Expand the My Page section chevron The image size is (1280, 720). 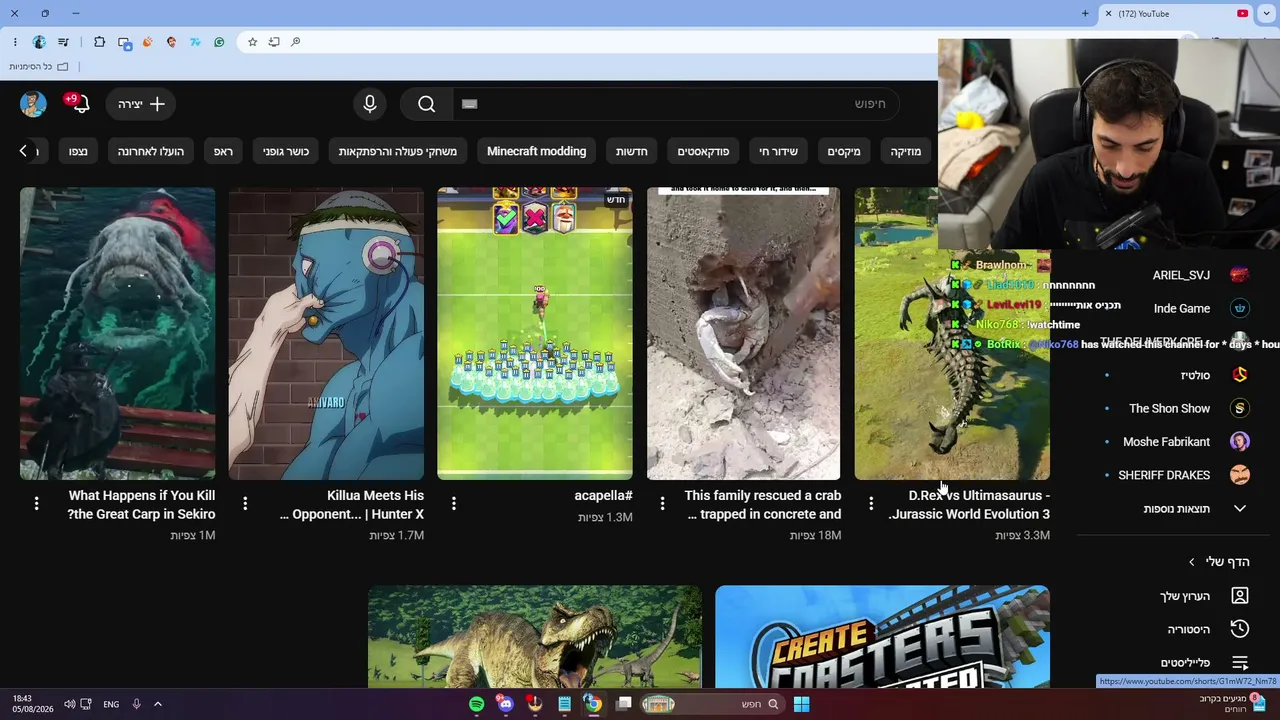1191,562
